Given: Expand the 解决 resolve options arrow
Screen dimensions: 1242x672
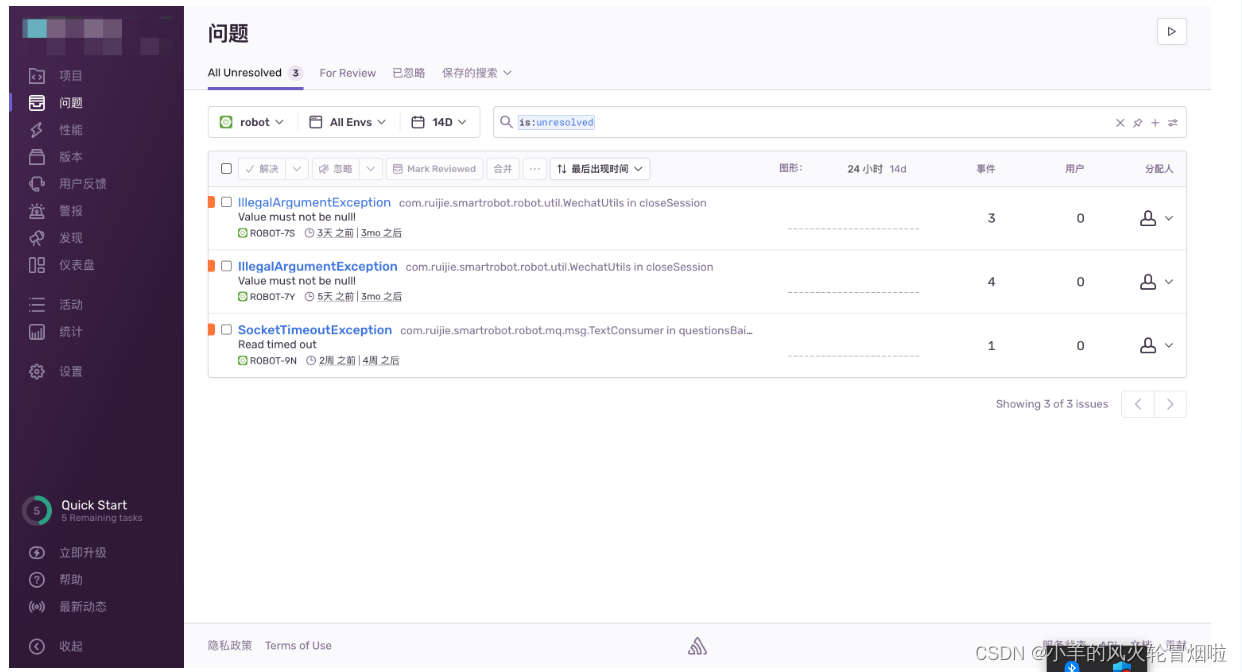Looking at the screenshot, I should tap(297, 169).
